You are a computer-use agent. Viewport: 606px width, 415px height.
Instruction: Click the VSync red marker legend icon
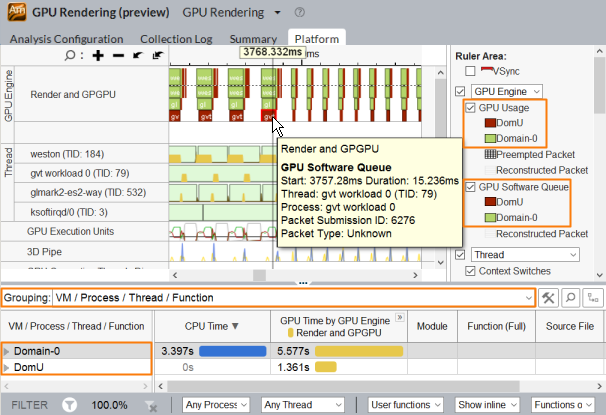487,70
